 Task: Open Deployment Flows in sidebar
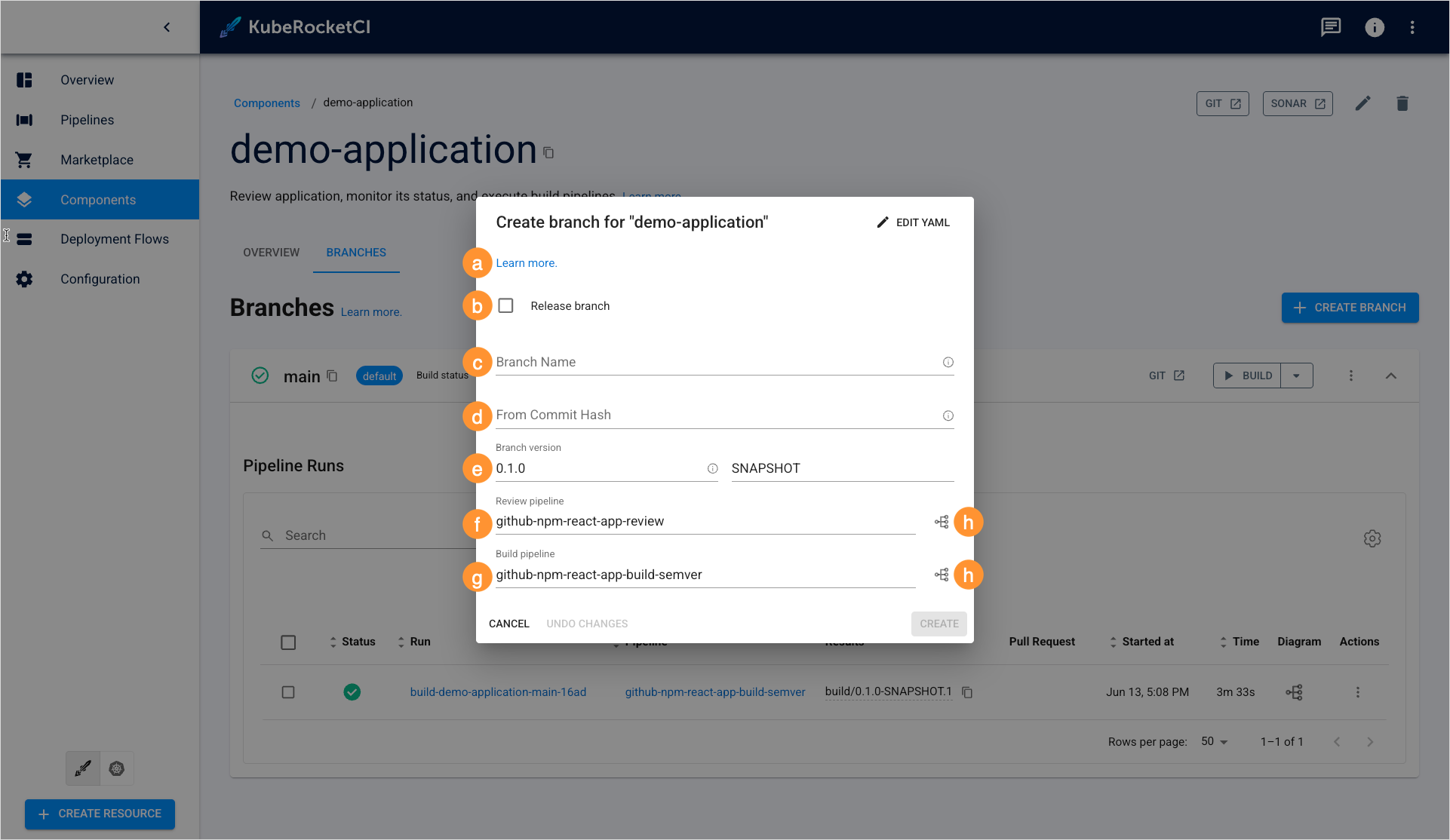click(115, 239)
